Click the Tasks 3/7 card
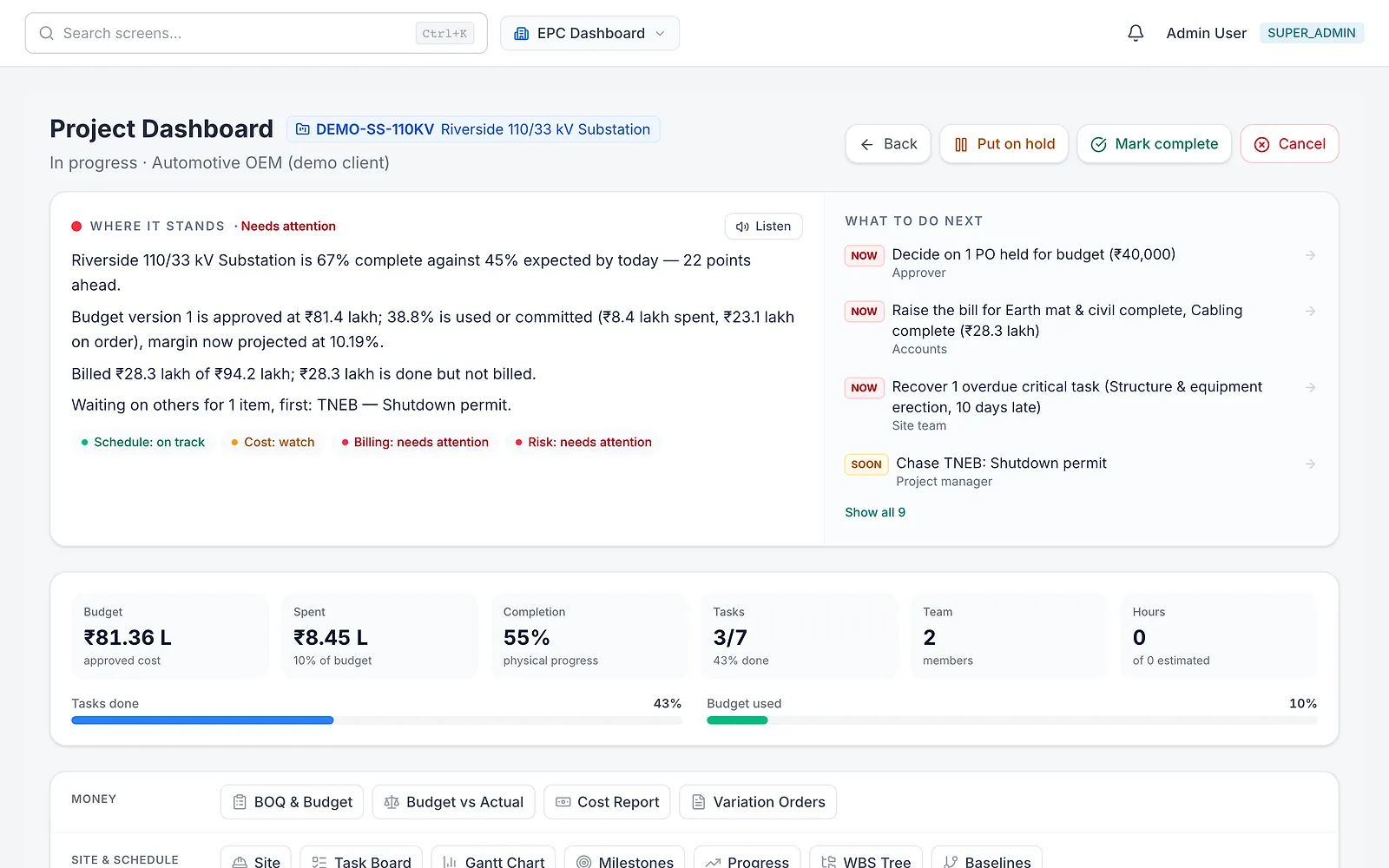This screenshot has height=868, width=1389. click(x=800, y=636)
